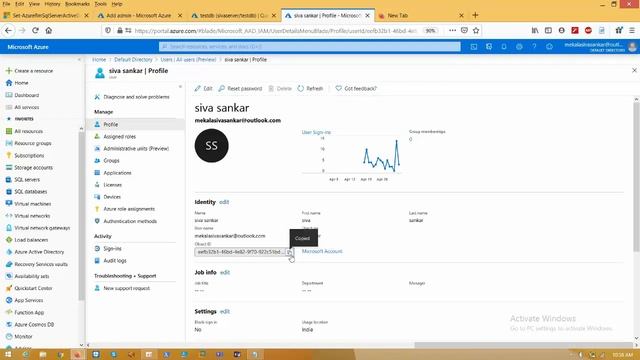Click Refresh in the profile toolbar
640x360 pixels.
310,89
